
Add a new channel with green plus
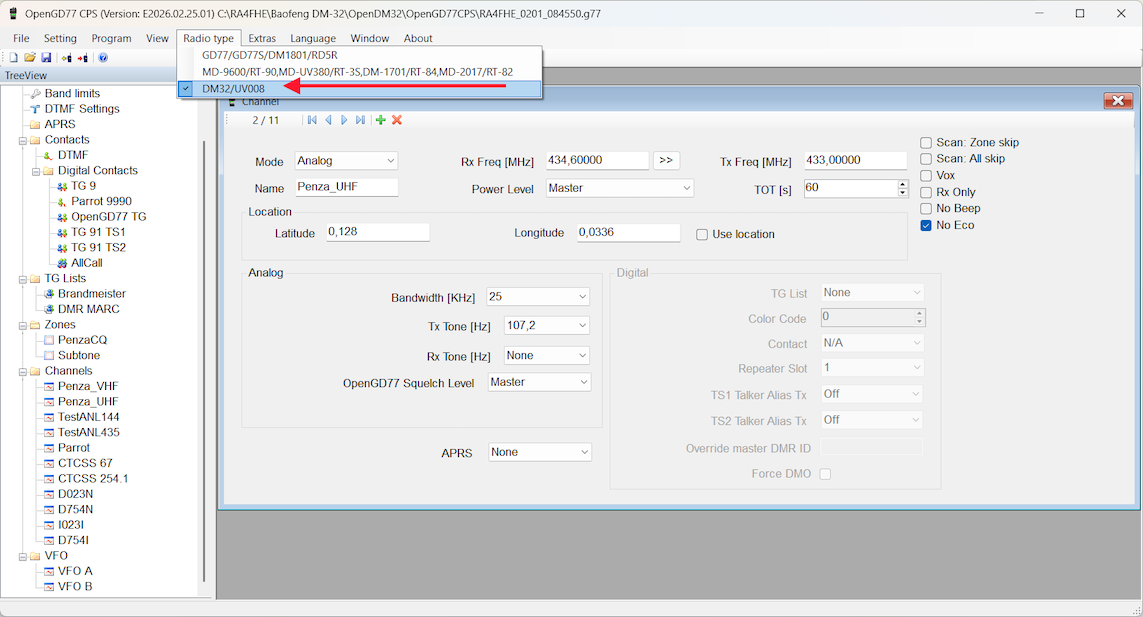tap(380, 120)
